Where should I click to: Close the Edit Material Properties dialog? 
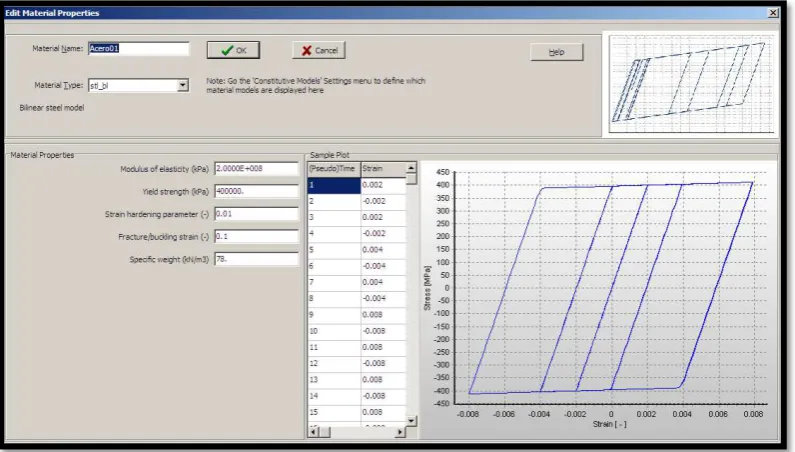coord(773,13)
